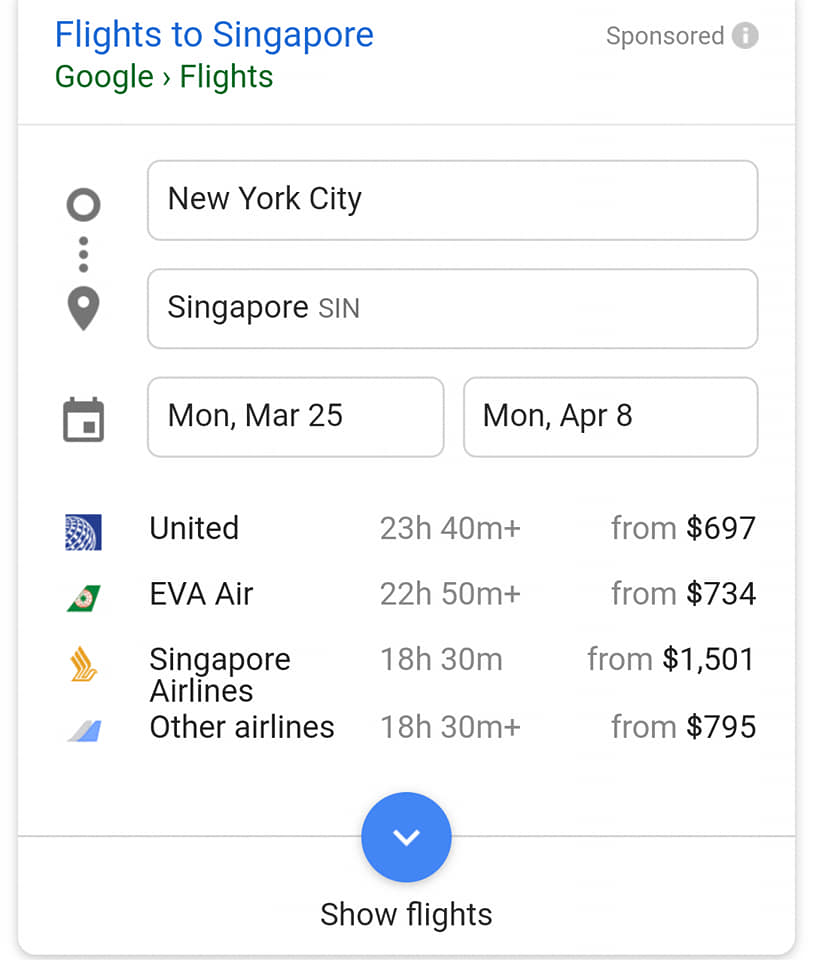
Task: Click the Singapore Airlines logo
Action: [83, 664]
